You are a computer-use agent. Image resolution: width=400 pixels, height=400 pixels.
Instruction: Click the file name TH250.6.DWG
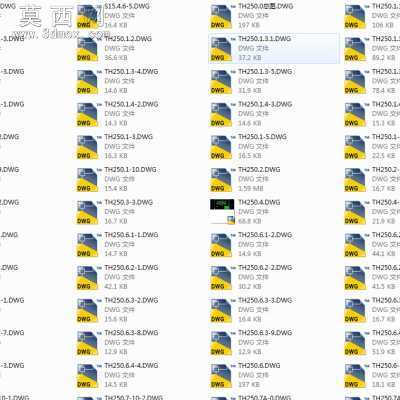coord(259,366)
